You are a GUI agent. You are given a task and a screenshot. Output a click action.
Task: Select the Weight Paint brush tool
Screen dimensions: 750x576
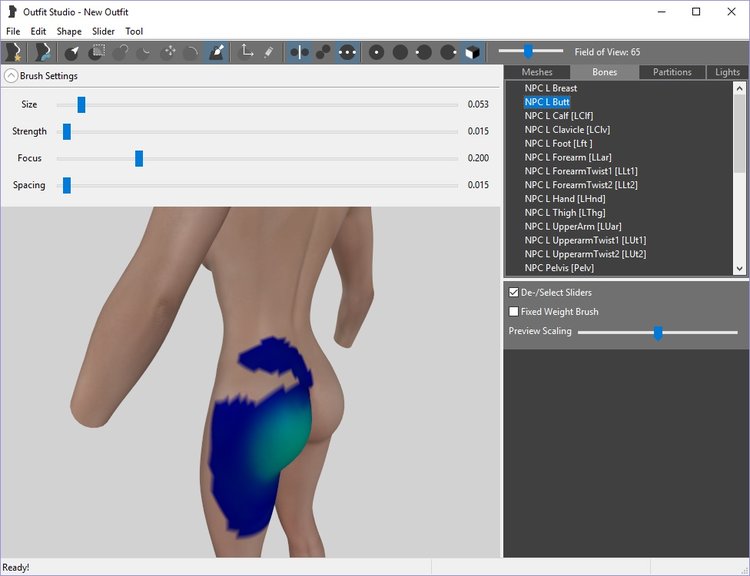coord(216,52)
